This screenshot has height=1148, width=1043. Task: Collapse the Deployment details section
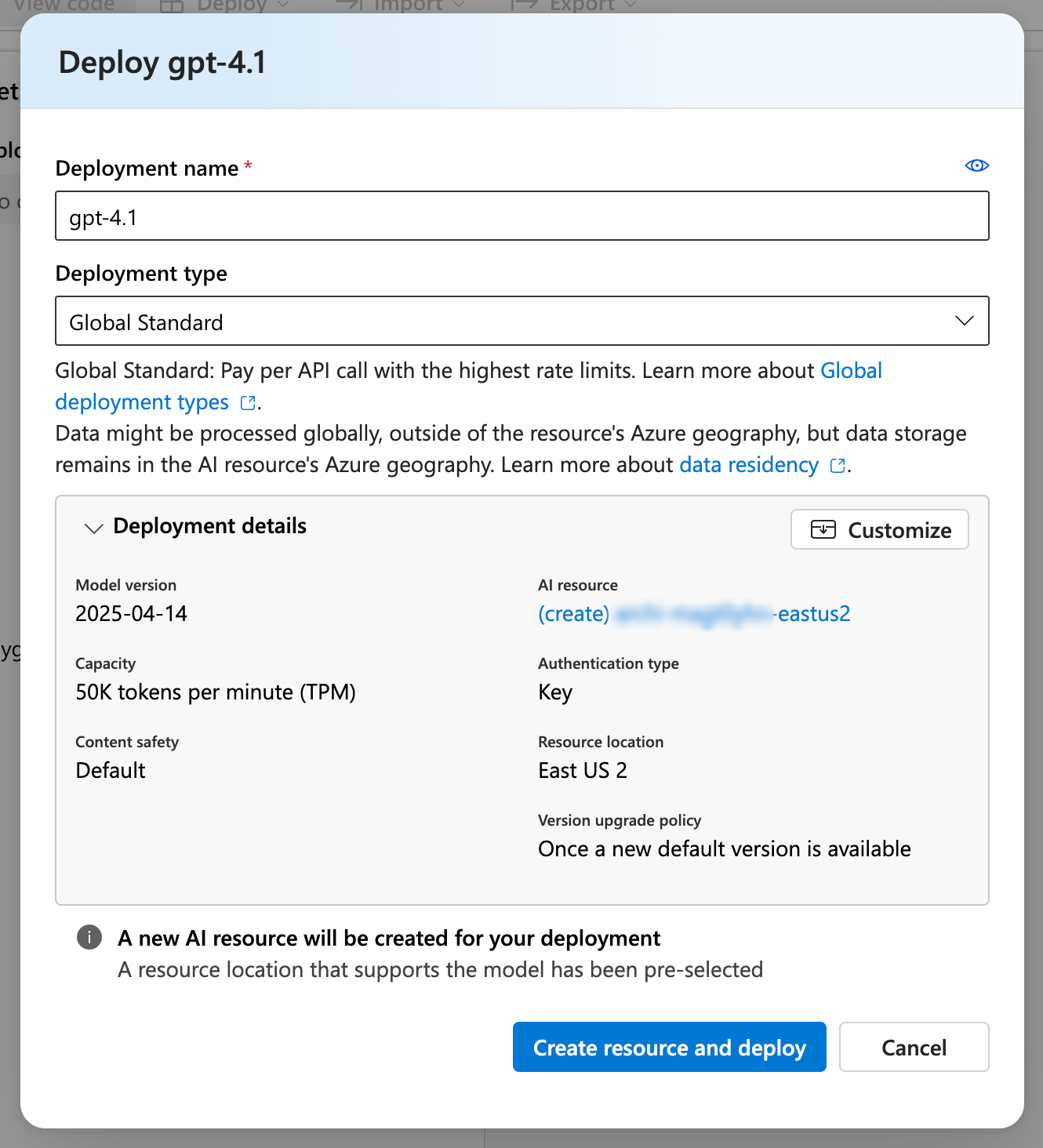(93, 528)
